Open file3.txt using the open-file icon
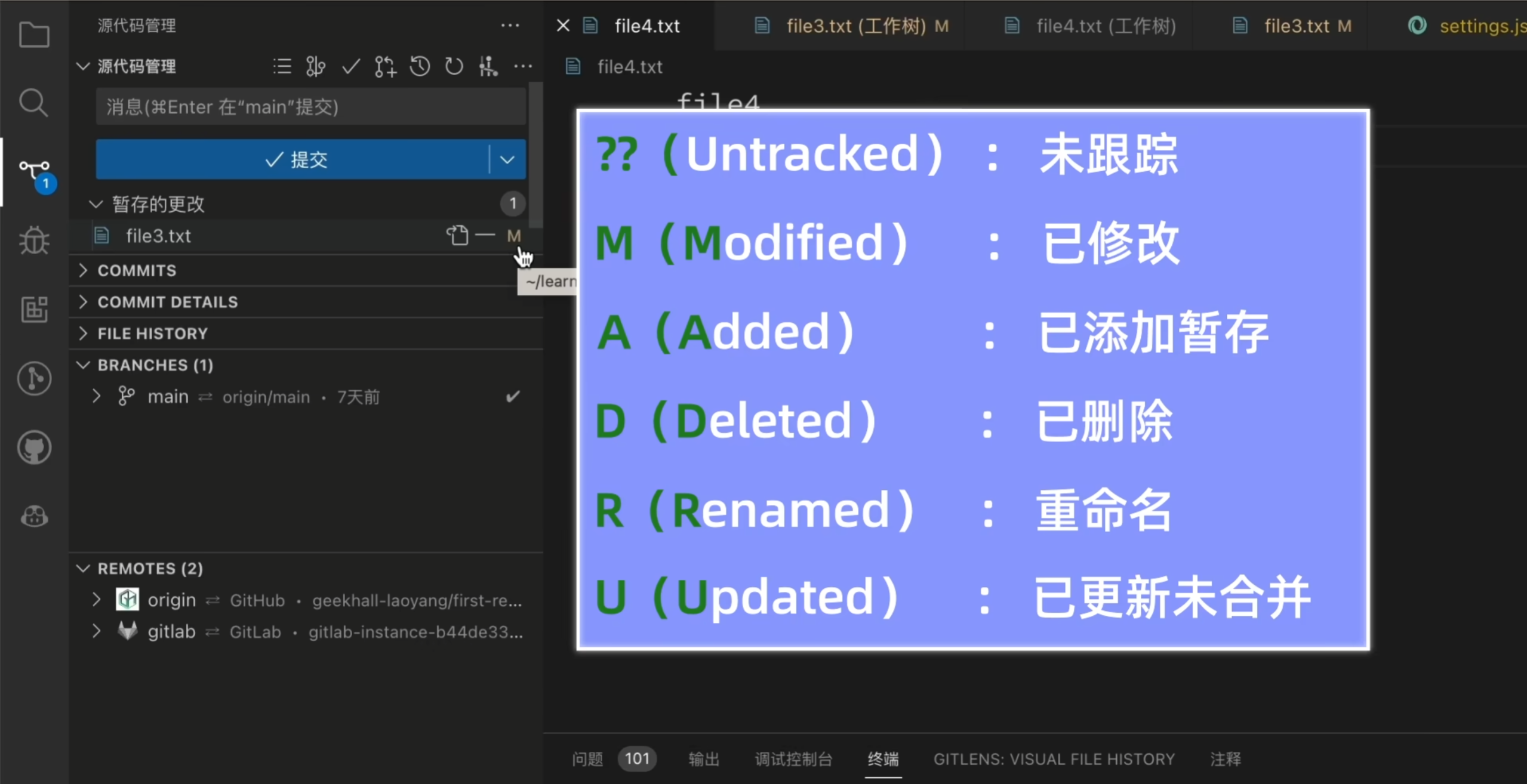 457,236
